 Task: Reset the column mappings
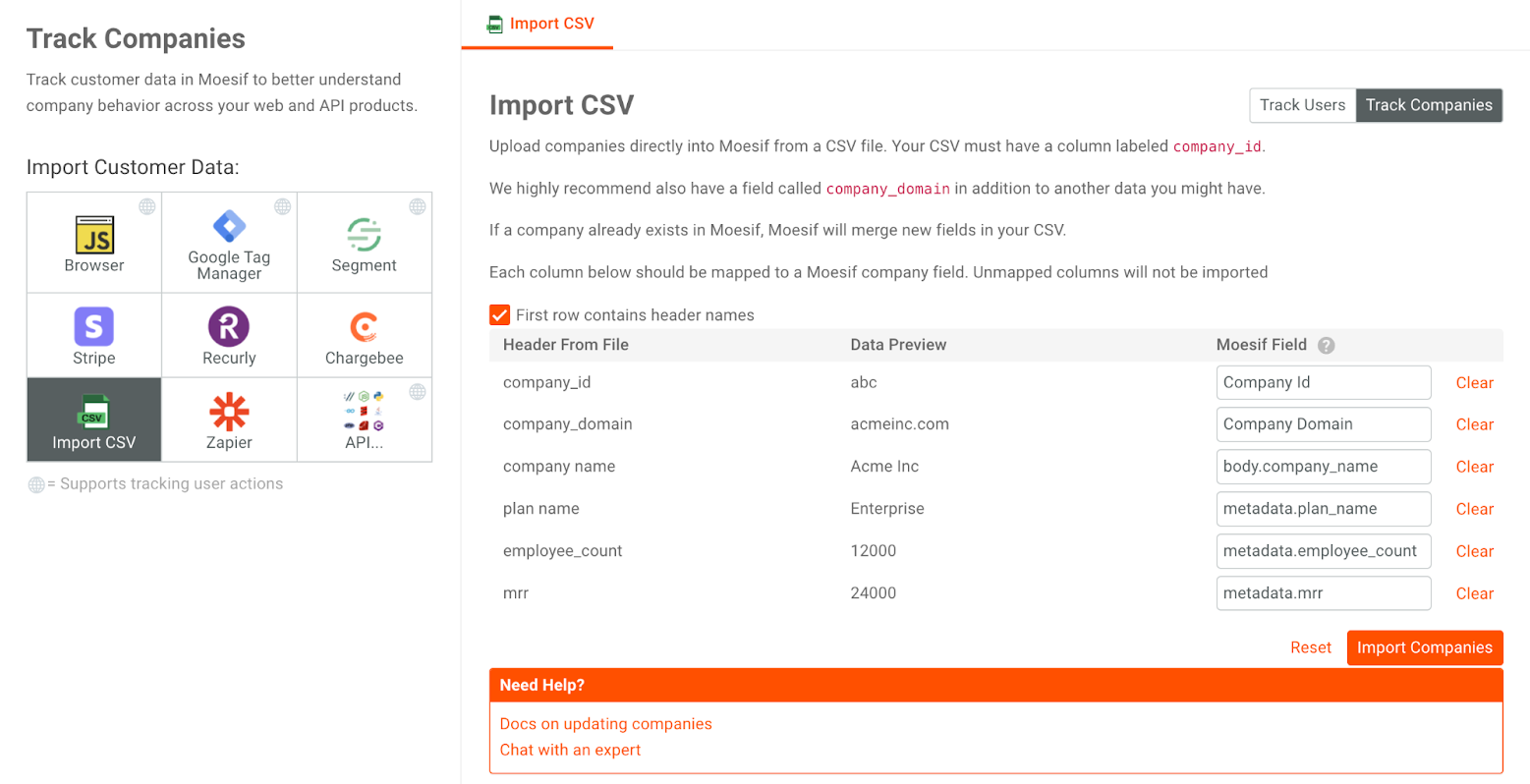(1311, 647)
